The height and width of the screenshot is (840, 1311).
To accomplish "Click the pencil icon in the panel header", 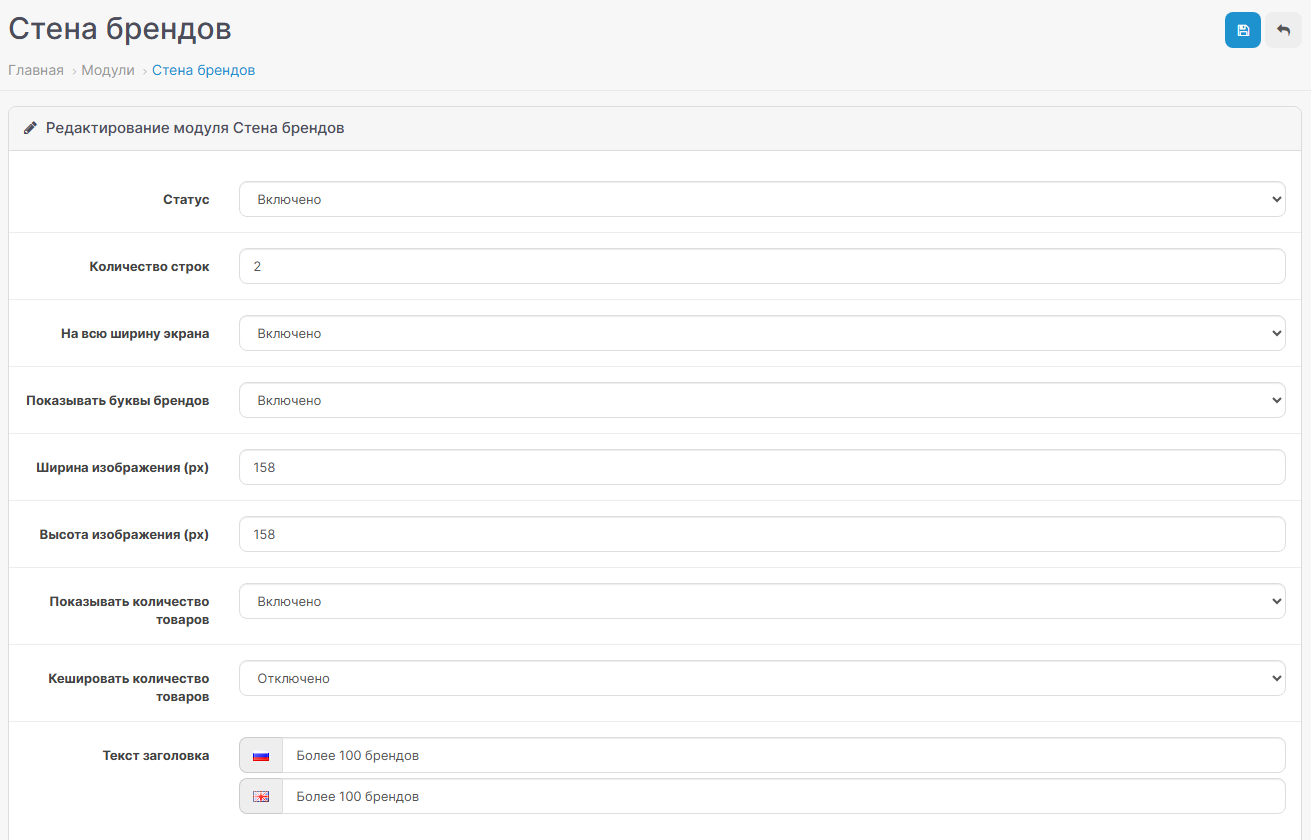I will pos(30,128).
